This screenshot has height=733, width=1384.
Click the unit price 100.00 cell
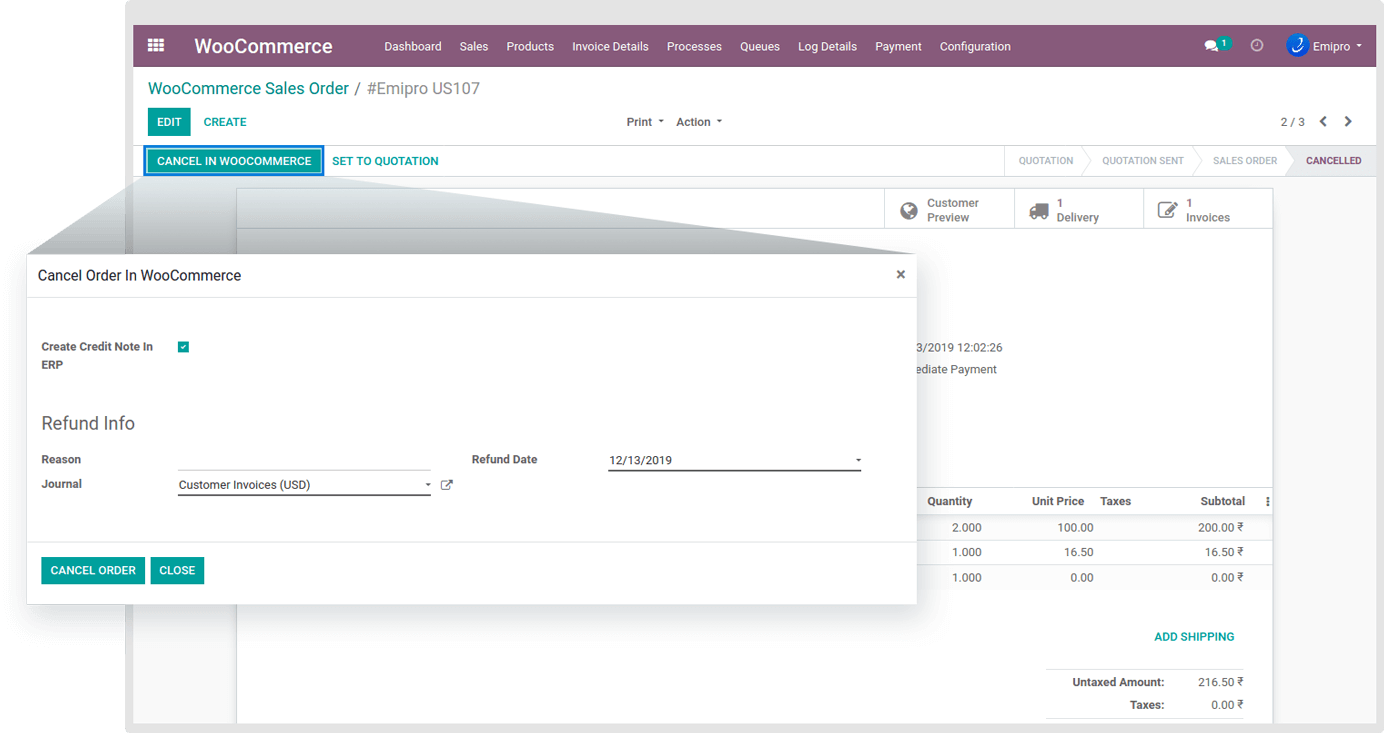1075,527
